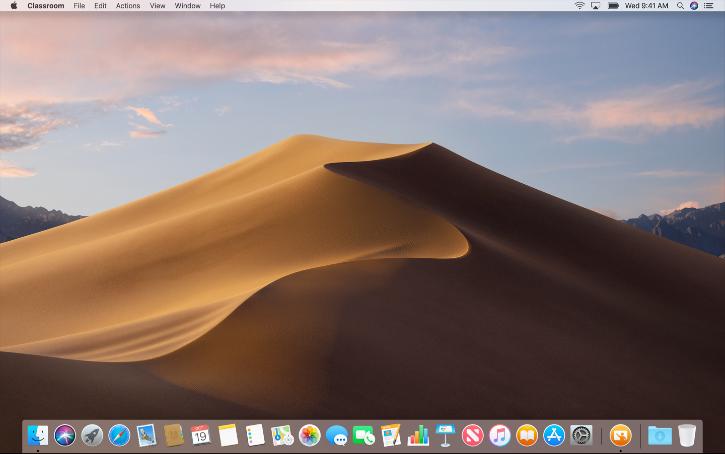Open the Downloads folder in Dock
The image size is (725, 454).
click(x=660, y=436)
